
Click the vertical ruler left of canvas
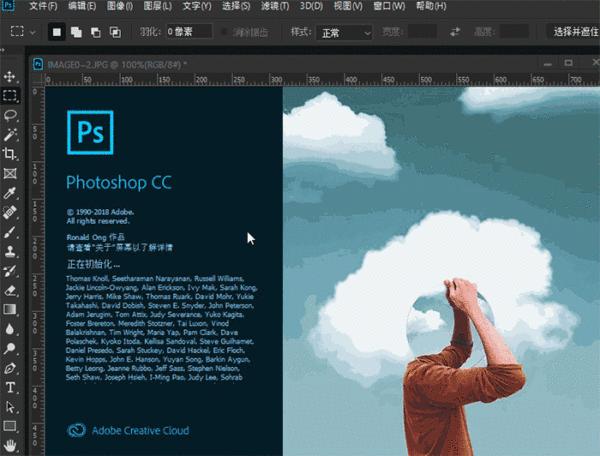[x=37, y=271]
